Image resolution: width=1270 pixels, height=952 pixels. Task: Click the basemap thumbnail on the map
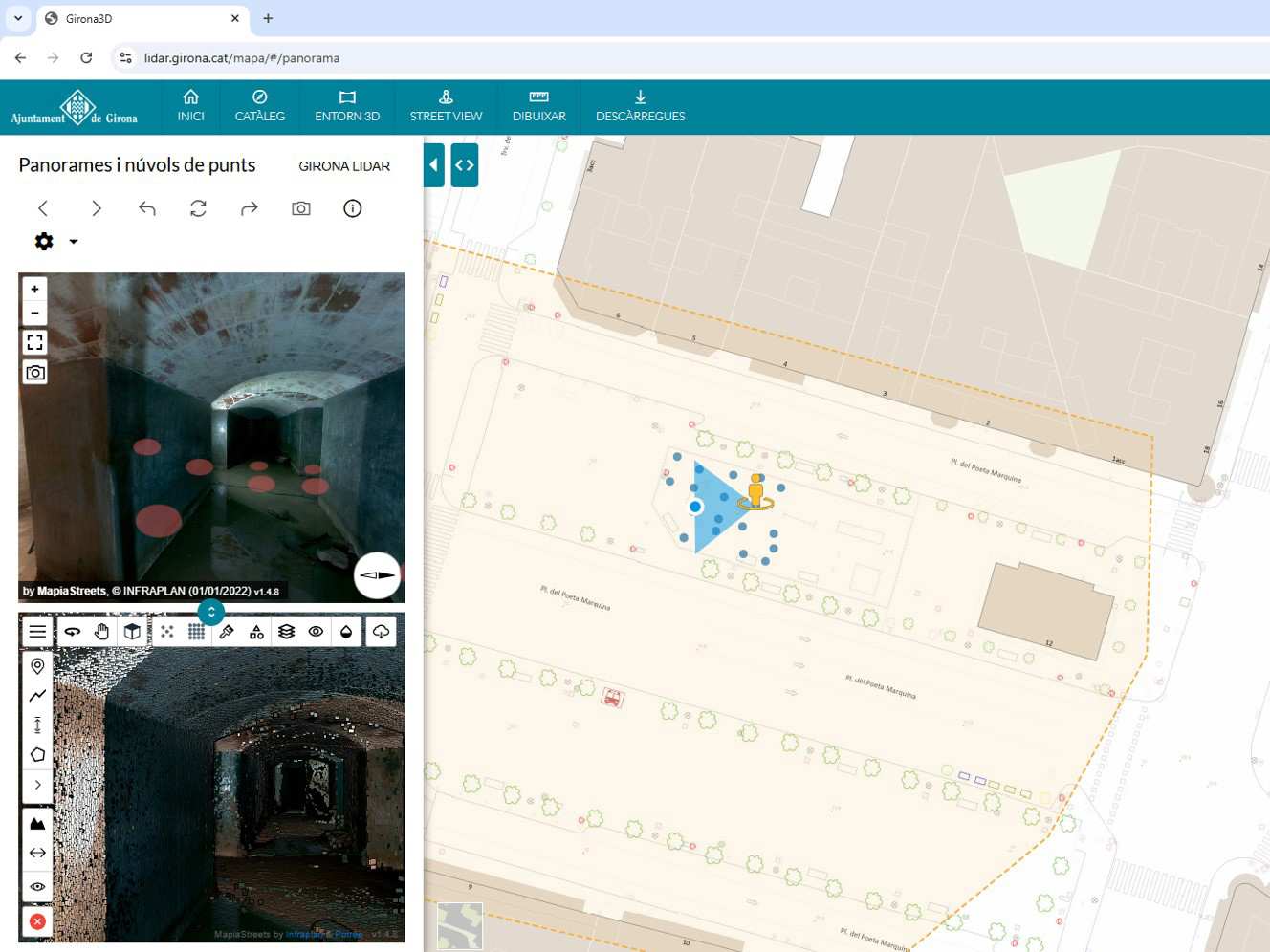pyautogui.click(x=460, y=926)
